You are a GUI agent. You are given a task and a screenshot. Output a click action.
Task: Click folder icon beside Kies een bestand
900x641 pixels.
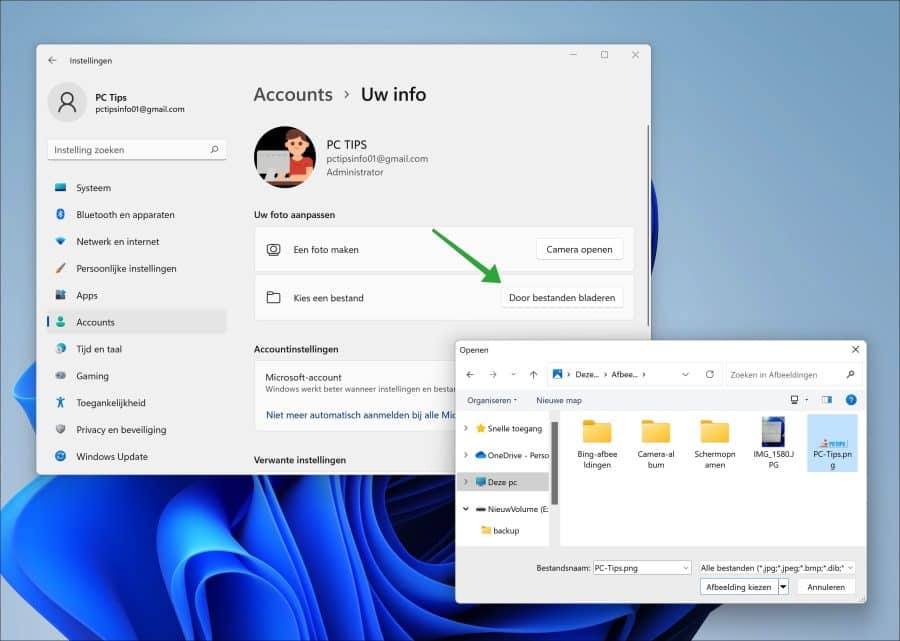pyautogui.click(x=273, y=298)
